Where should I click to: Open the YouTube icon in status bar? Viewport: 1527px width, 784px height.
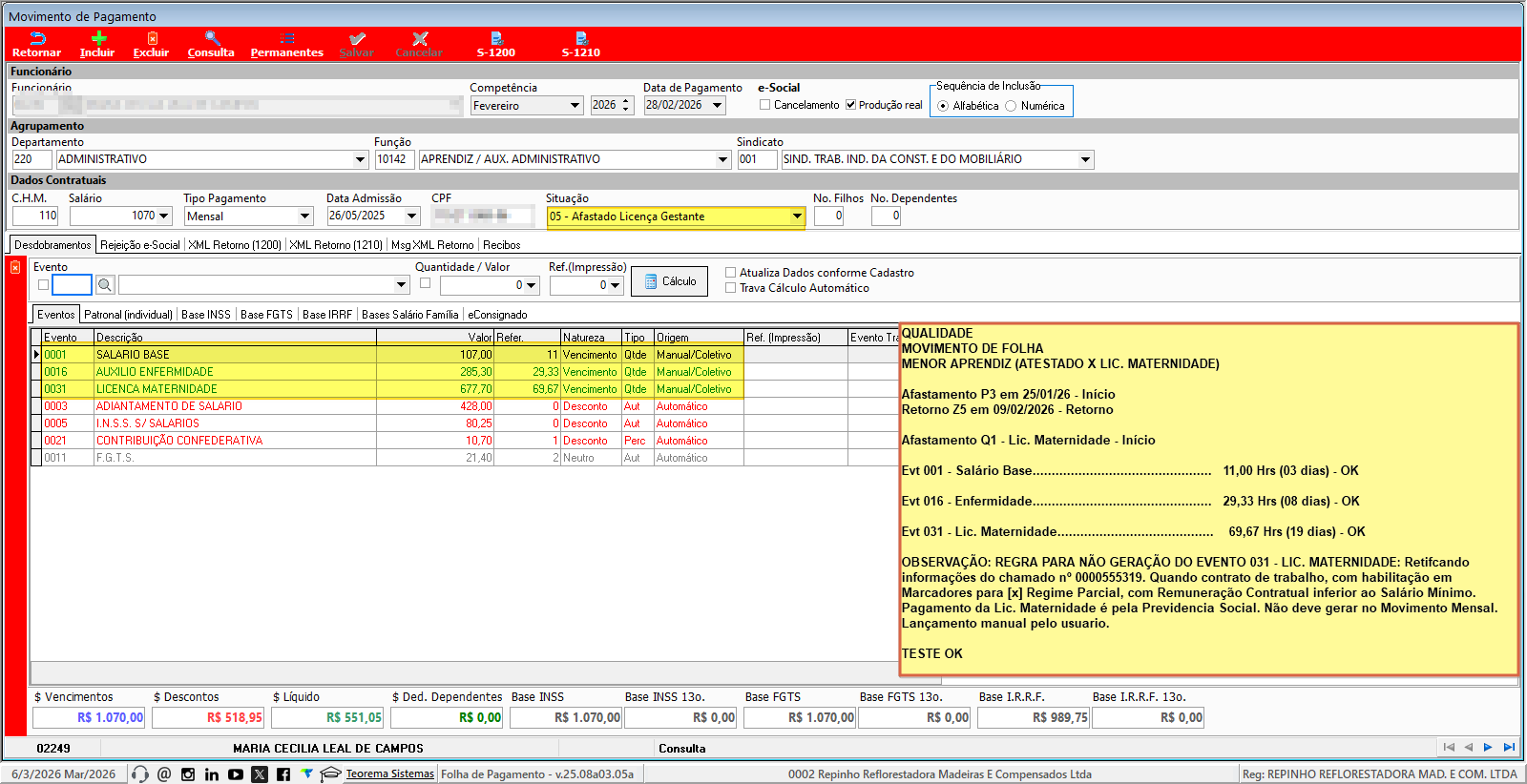(236, 774)
